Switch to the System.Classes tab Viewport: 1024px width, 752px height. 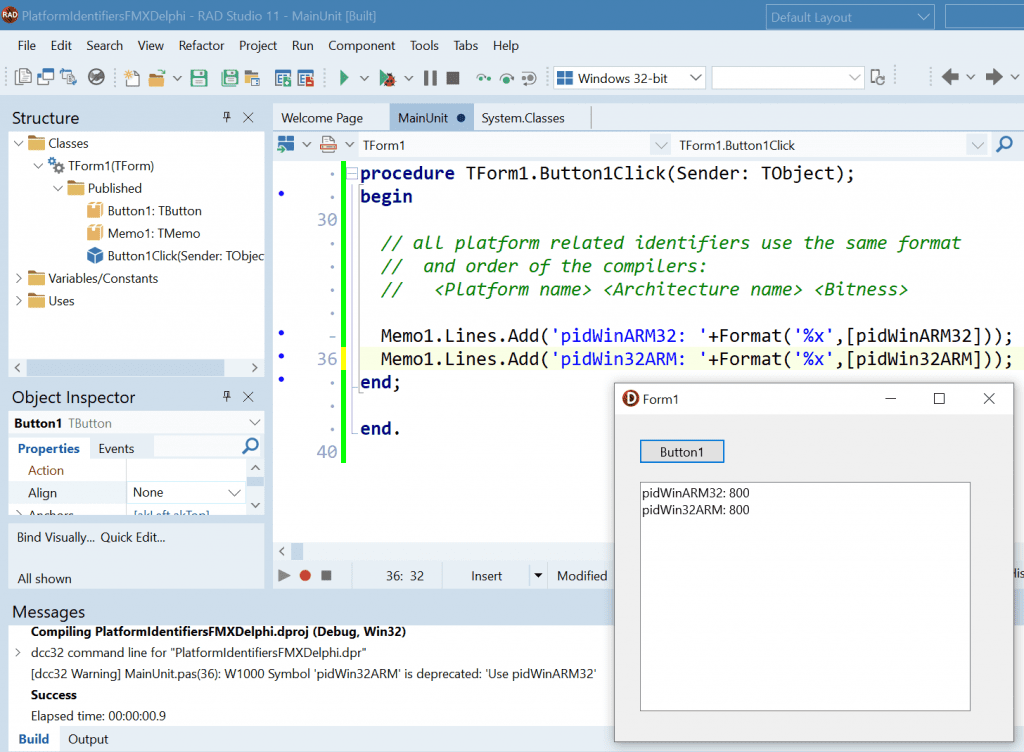[522, 118]
